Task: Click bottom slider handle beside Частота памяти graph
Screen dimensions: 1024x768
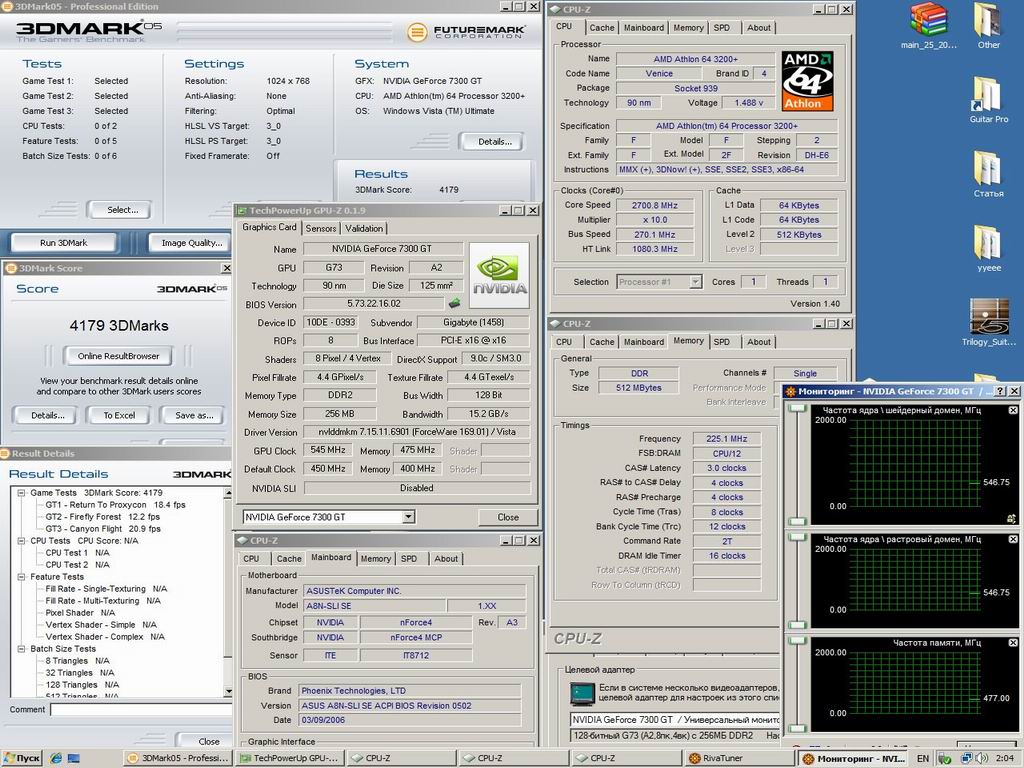Action: [797, 728]
